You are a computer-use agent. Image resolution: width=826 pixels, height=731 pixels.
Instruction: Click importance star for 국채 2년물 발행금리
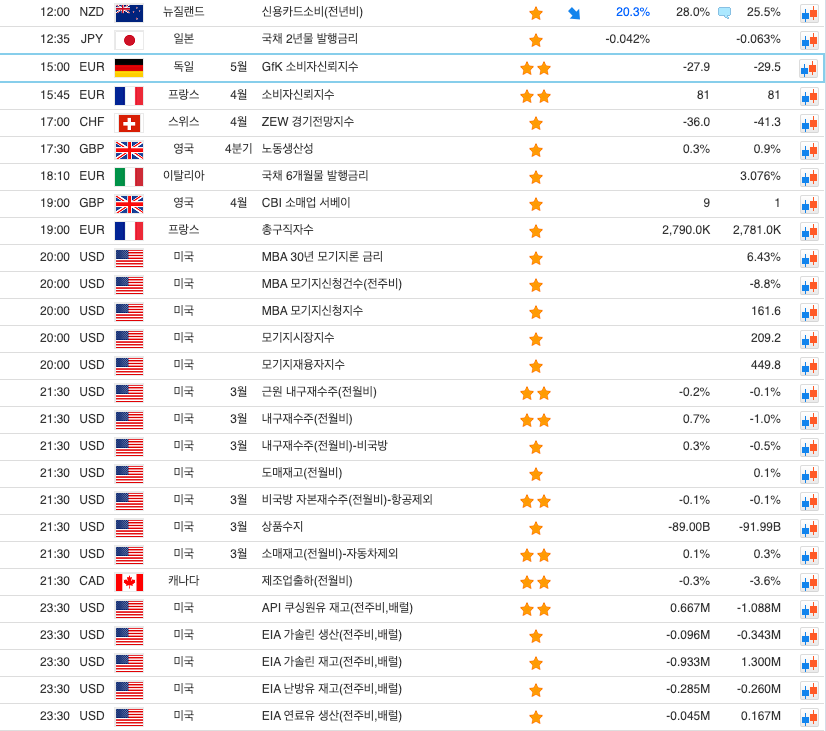pyautogui.click(x=536, y=40)
